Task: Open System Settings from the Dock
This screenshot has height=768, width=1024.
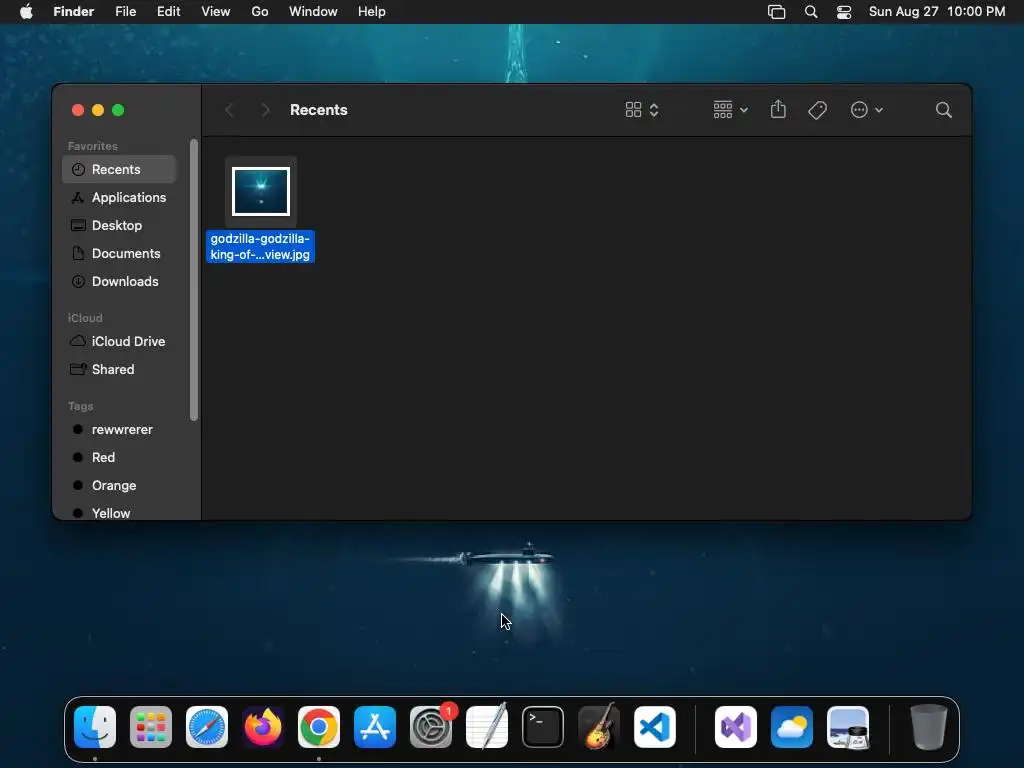Action: [431, 727]
